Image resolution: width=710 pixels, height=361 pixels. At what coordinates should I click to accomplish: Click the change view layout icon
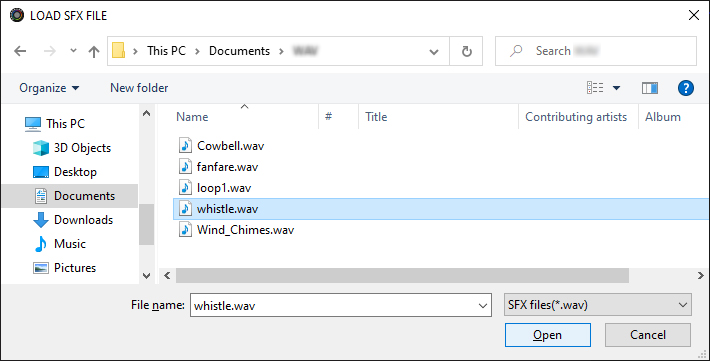pyautogui.click(x=595, y=87)
